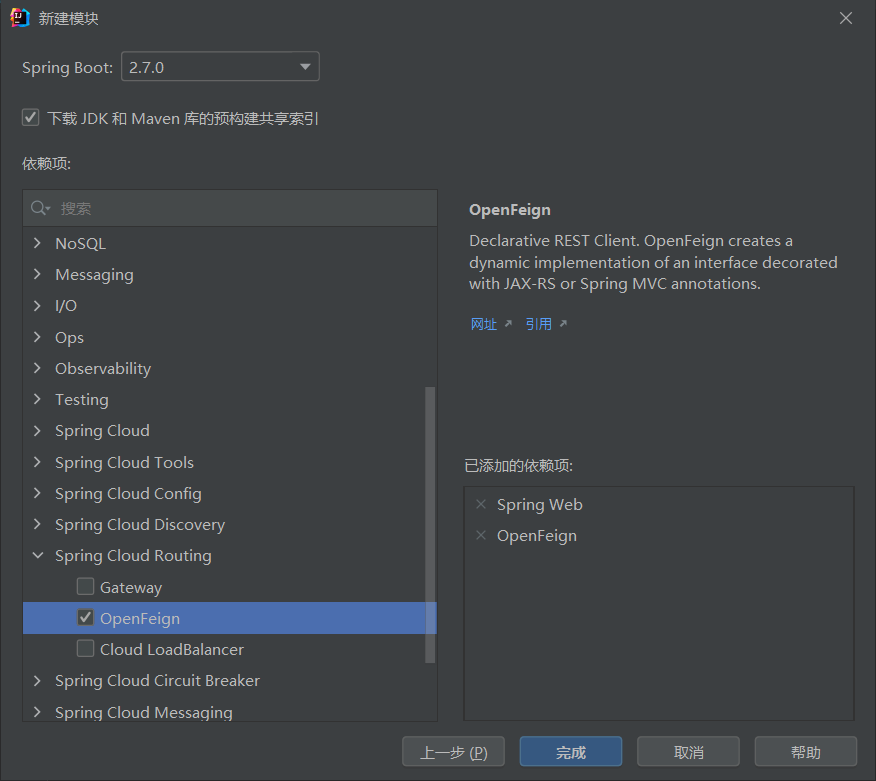Expand the NoSQL category
Image resolution: width=876 pixels, height=781 pixels.
[37, 243]
